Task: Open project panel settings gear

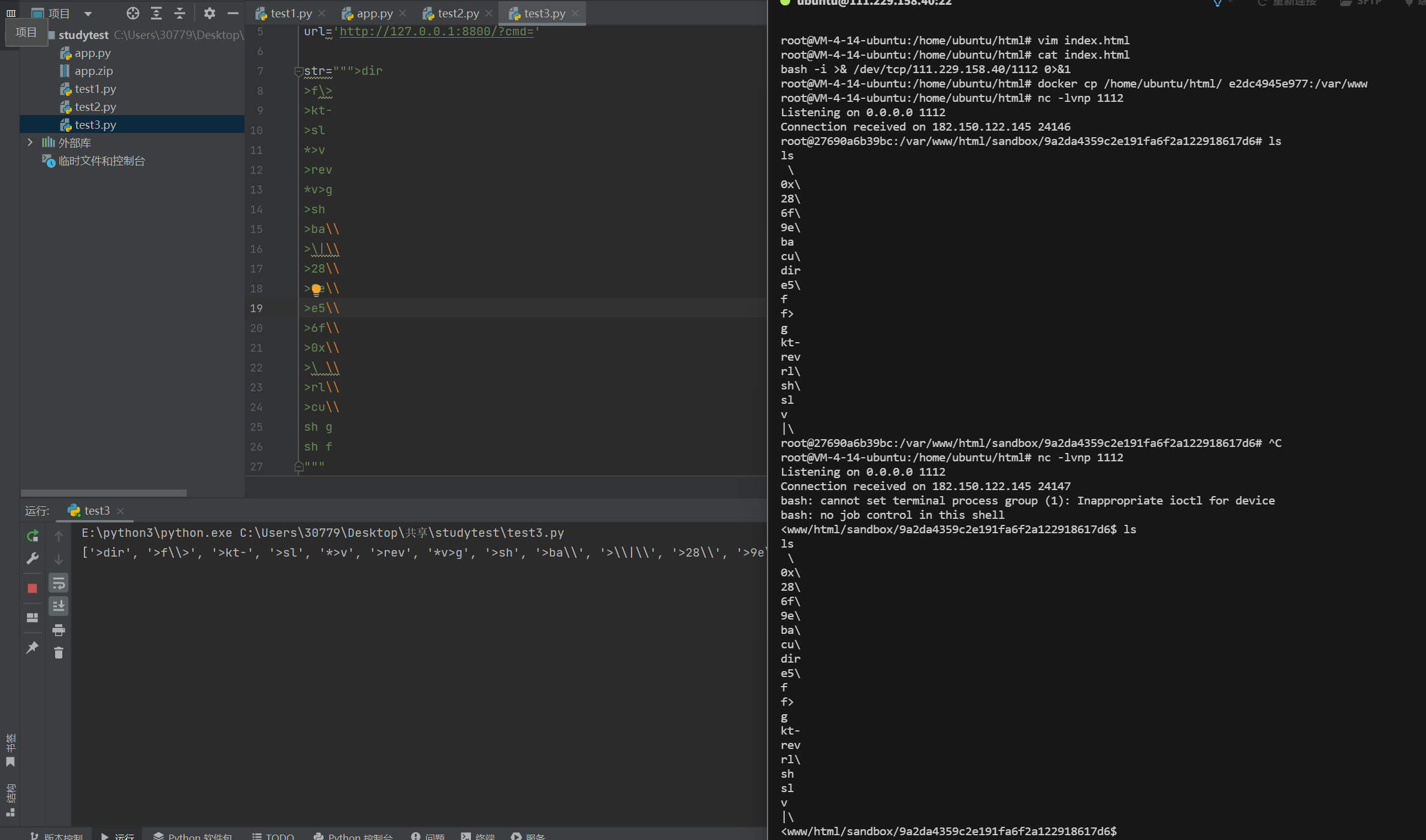Action: click(209, 13)
